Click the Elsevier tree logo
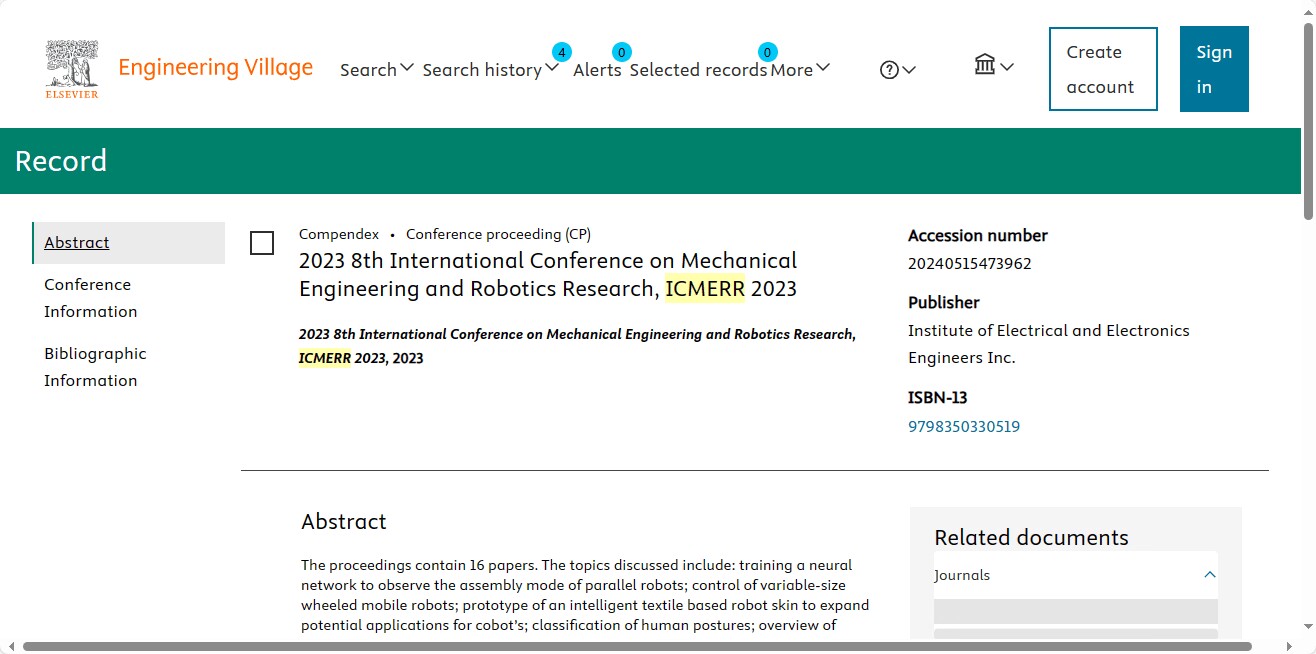Viewport: 1316px width, 654px height. coord(72,69)
